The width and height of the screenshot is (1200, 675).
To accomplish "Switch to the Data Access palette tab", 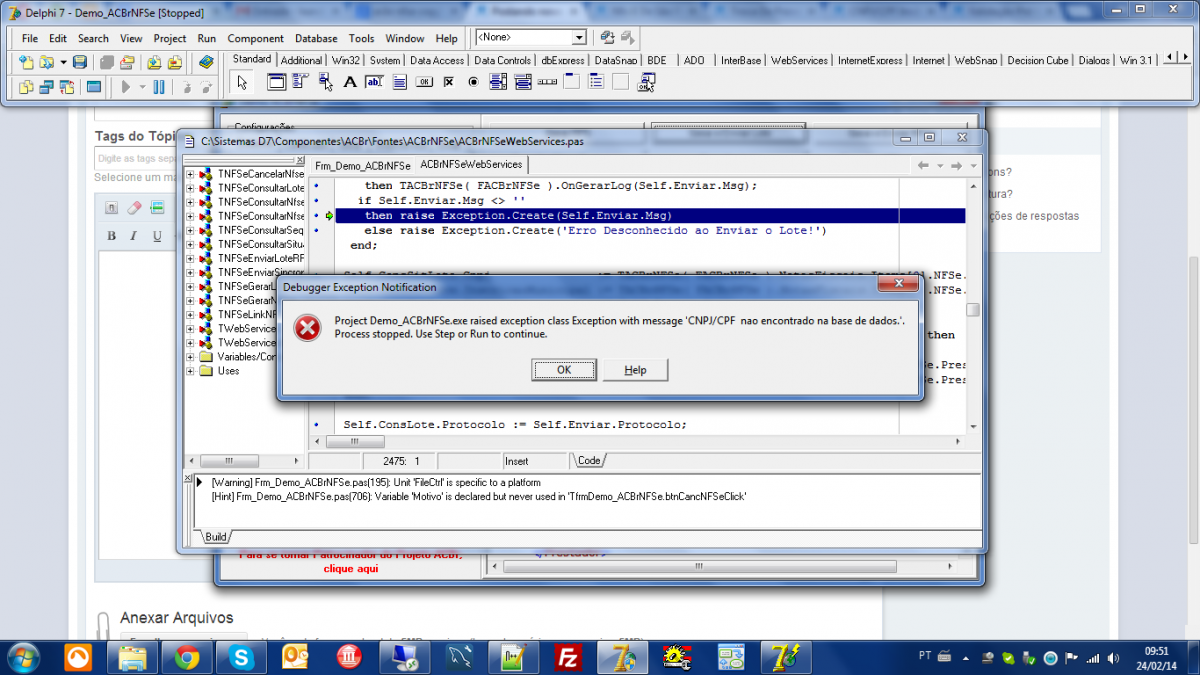I will coord(436,60).
